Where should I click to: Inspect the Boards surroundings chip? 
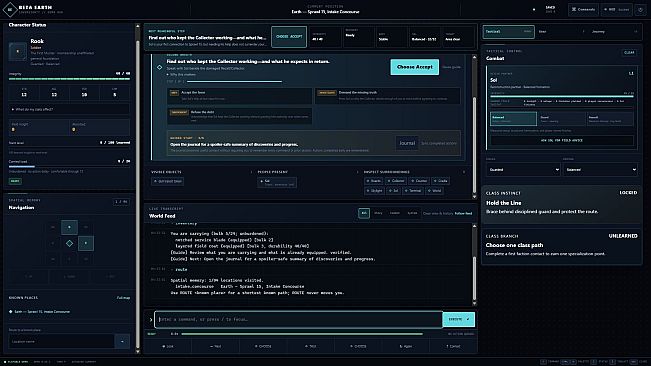374,181
